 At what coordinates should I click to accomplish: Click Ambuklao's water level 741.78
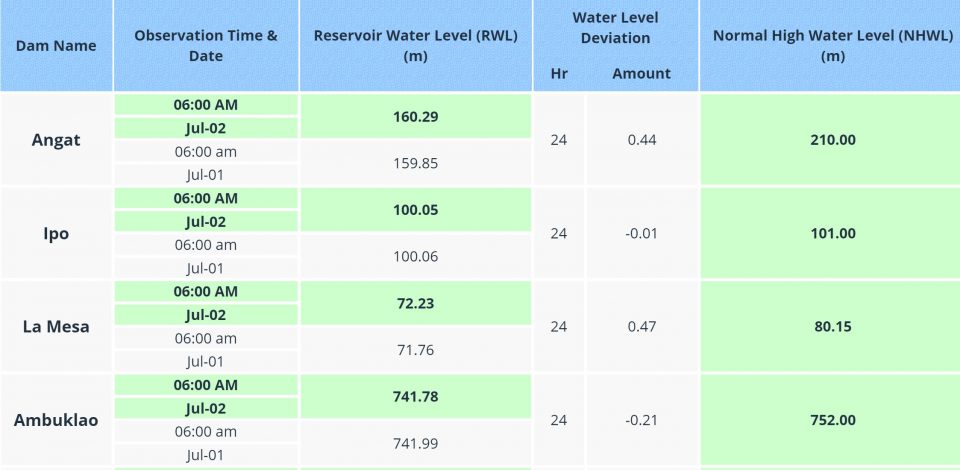416,397
